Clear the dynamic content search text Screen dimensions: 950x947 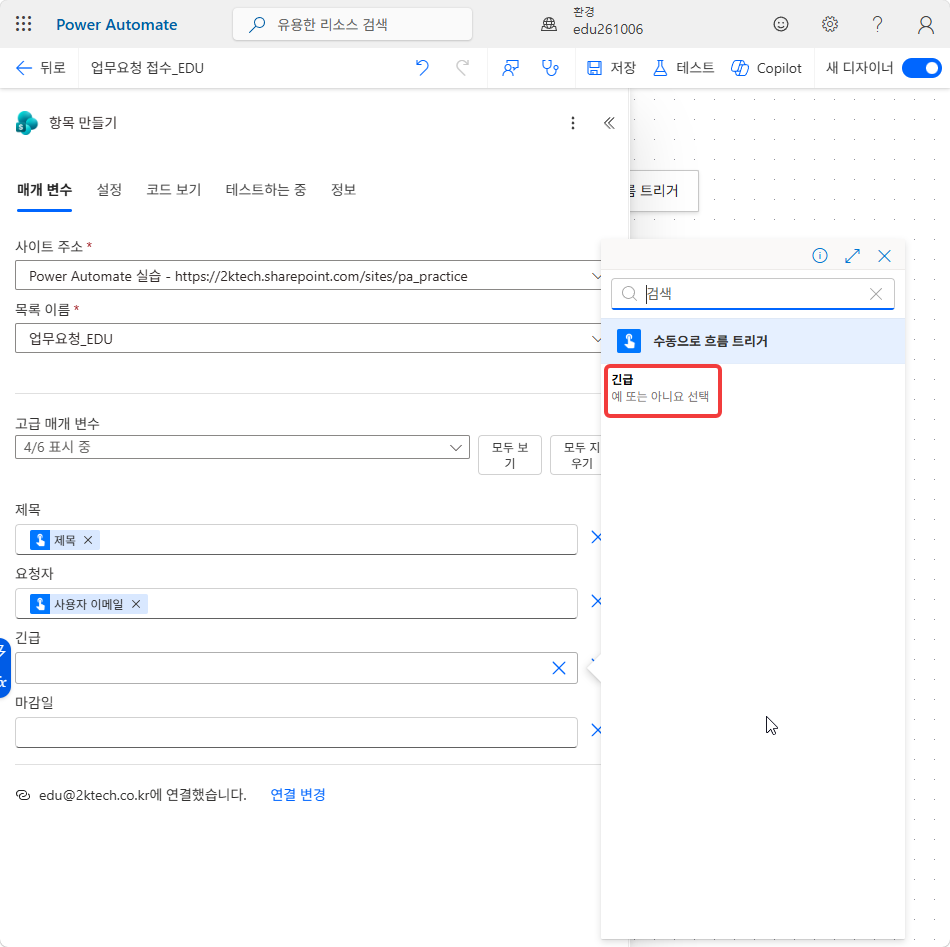point(875,294)
